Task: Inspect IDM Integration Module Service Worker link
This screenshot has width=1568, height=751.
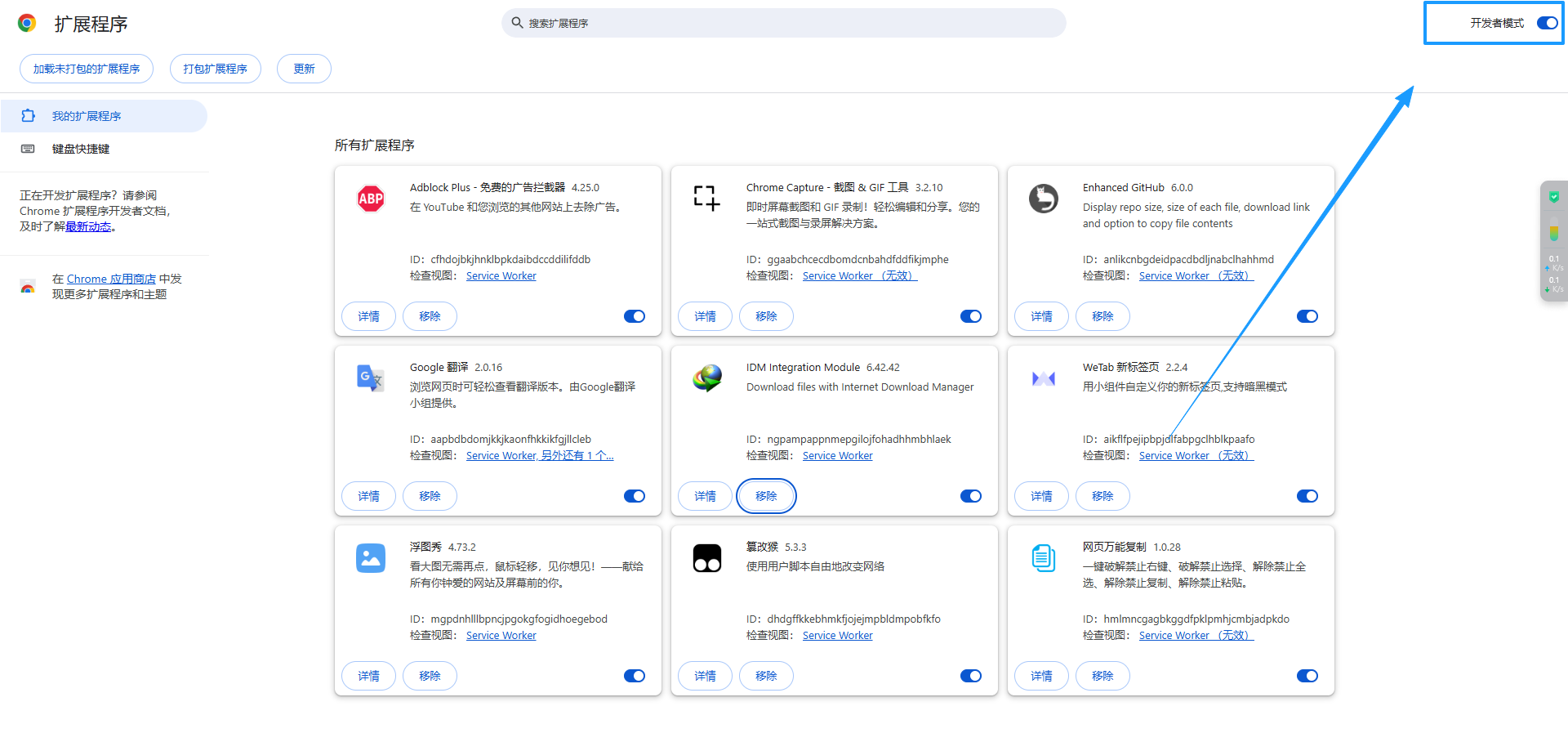Action: tap(838, 456)
